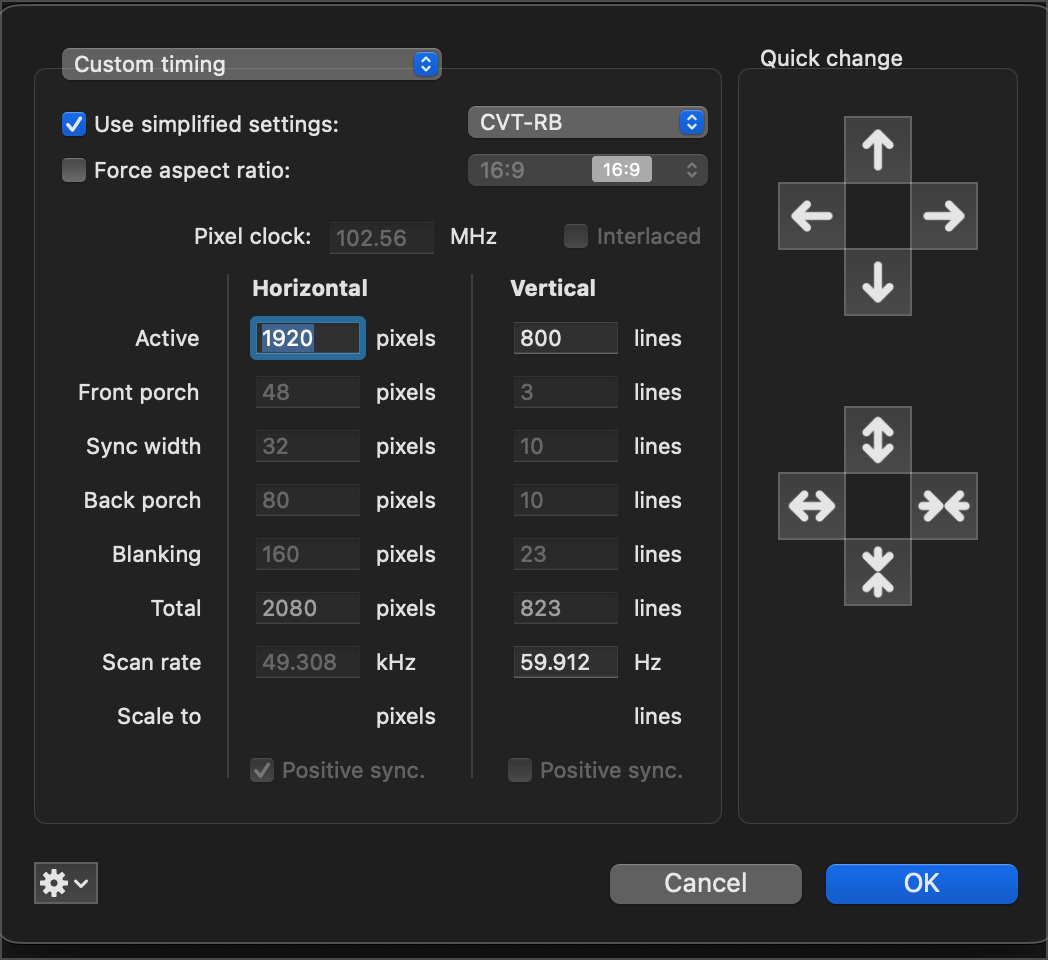Open the CVT-RB standard dropdown
Image resolution: width=1048 pixels, height=960 pixels.
click(587, 122)
